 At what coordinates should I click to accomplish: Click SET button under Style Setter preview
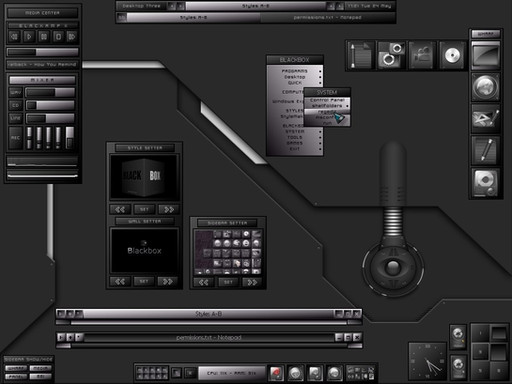coord(144,209)
